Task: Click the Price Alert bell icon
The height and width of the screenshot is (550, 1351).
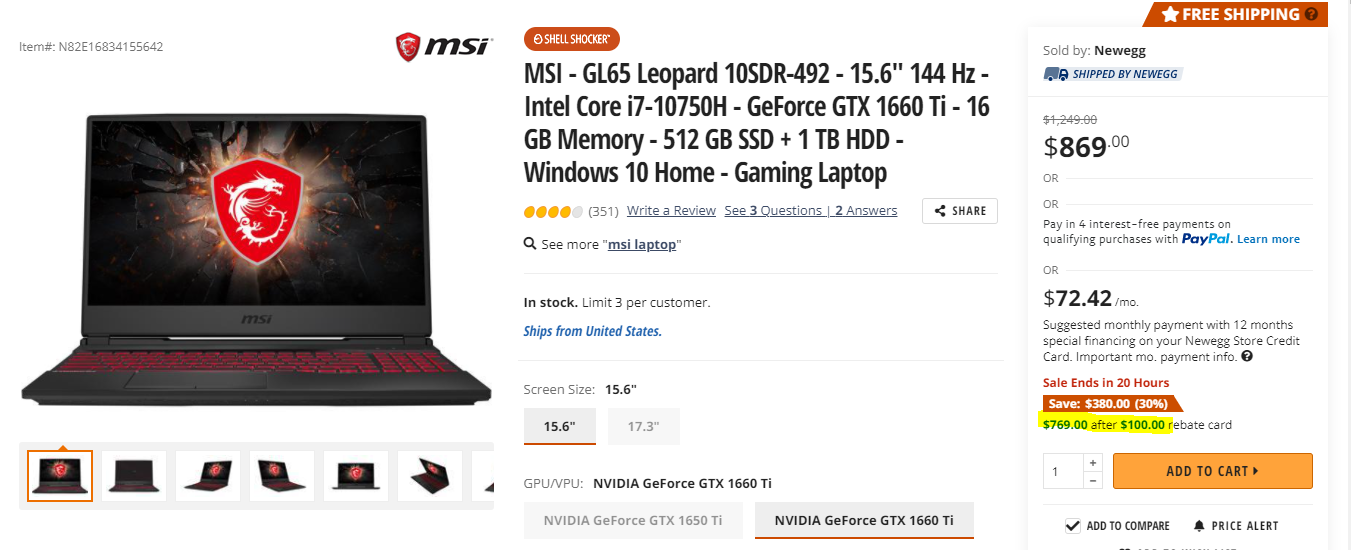Action: coord(1199,526)
